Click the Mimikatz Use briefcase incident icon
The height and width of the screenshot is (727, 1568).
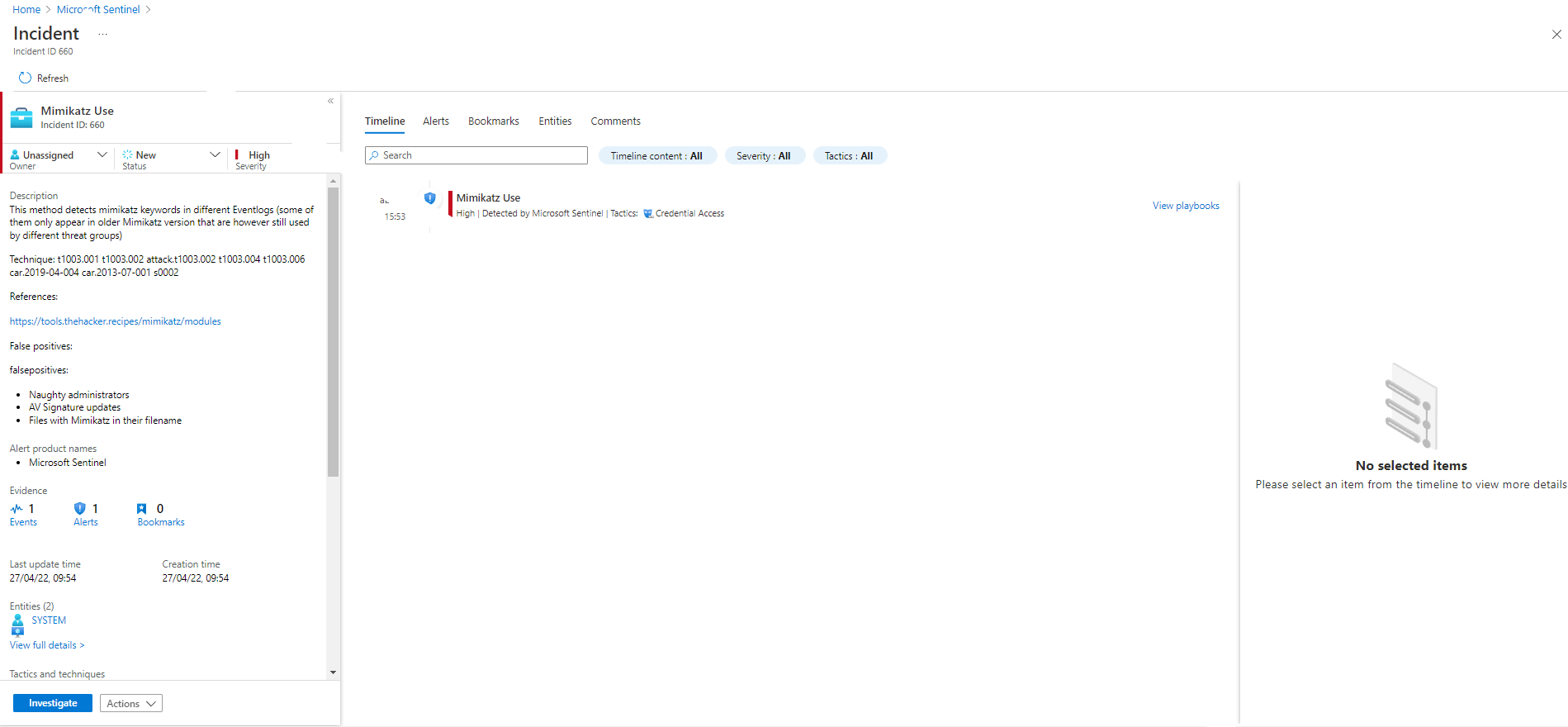[x=21, y=117]
